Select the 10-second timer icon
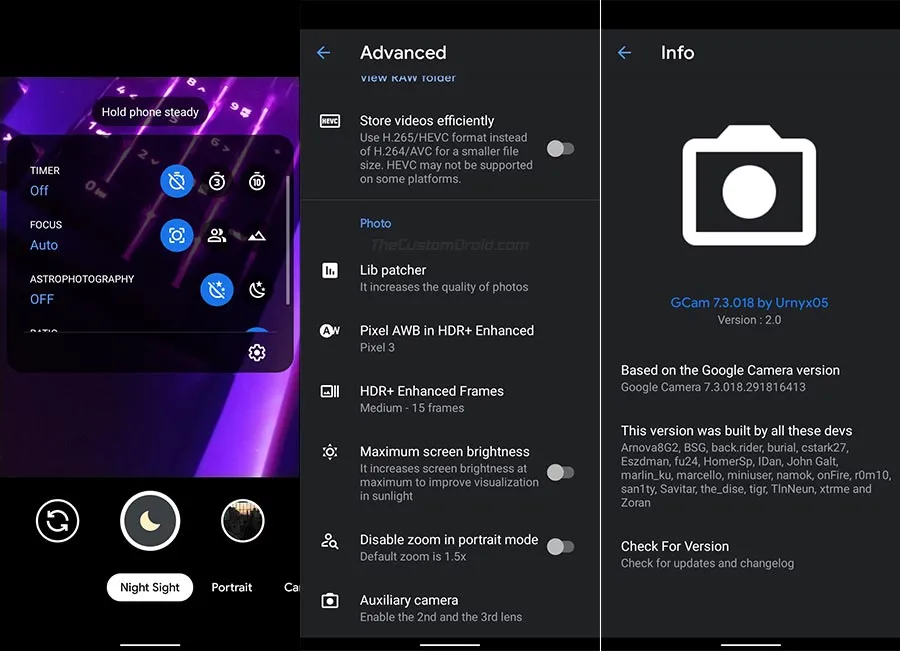900x651 pixels. coord(257,181)
